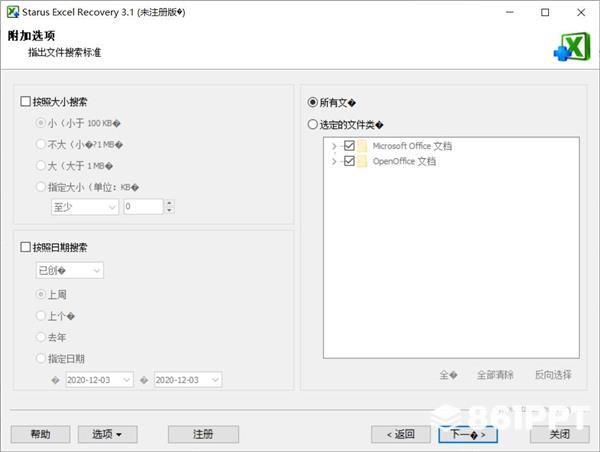Image resolution: width=600 pixels, height=452 pixels.
Task: Select the 指定大小 radio option
Action: (x=41, y=187)
